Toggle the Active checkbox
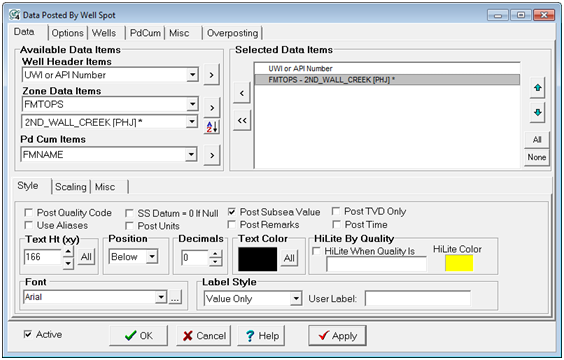The image size is (564, 360). [28, 334]
